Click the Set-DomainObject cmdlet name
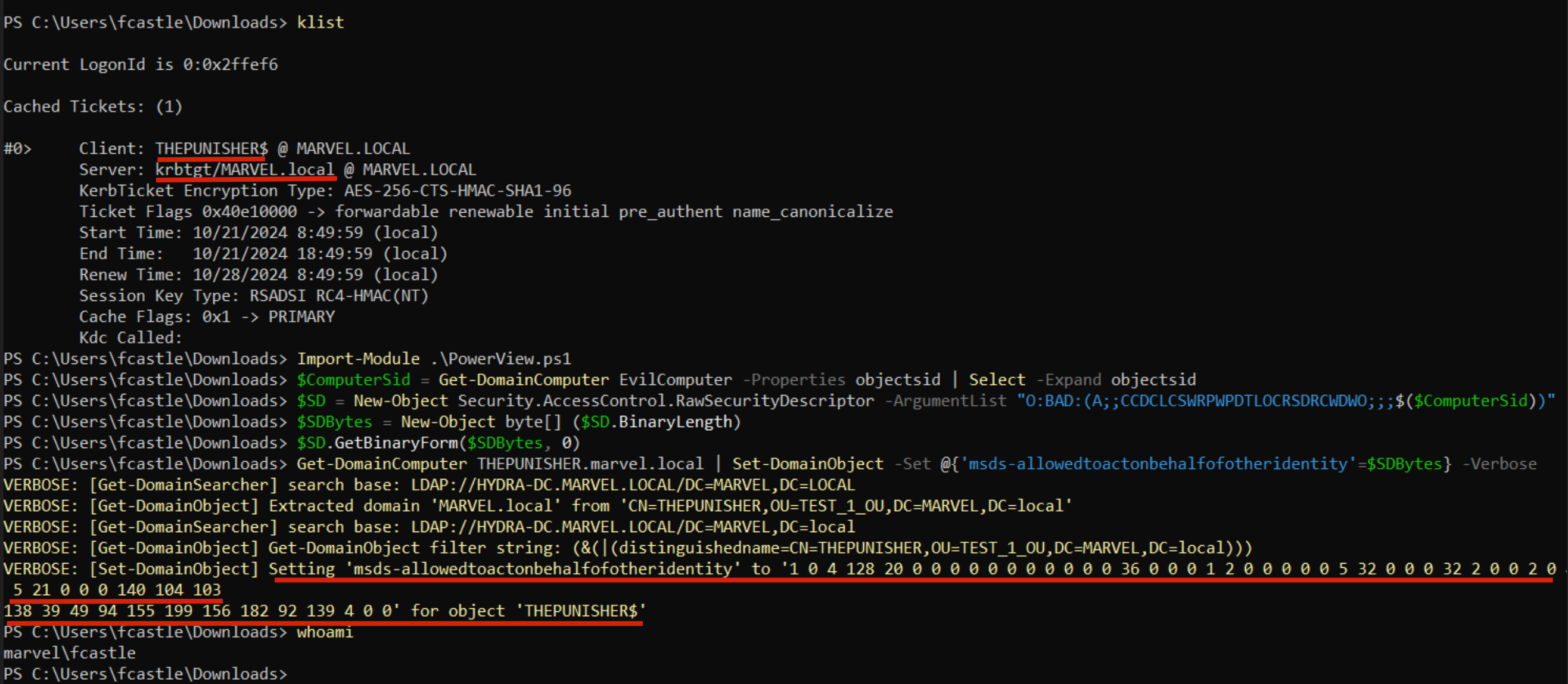 807,464
